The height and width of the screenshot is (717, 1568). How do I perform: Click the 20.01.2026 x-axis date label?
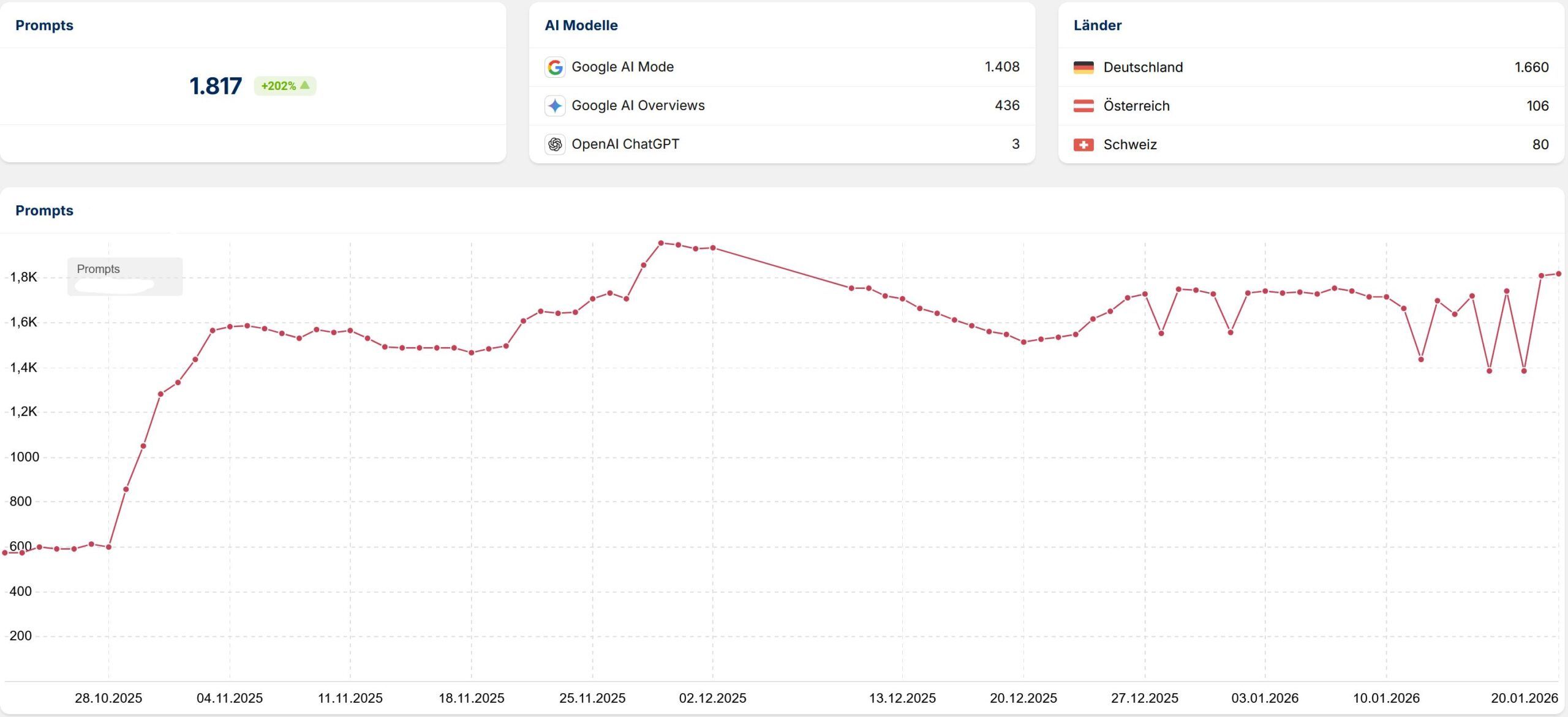pos(1524,698)
